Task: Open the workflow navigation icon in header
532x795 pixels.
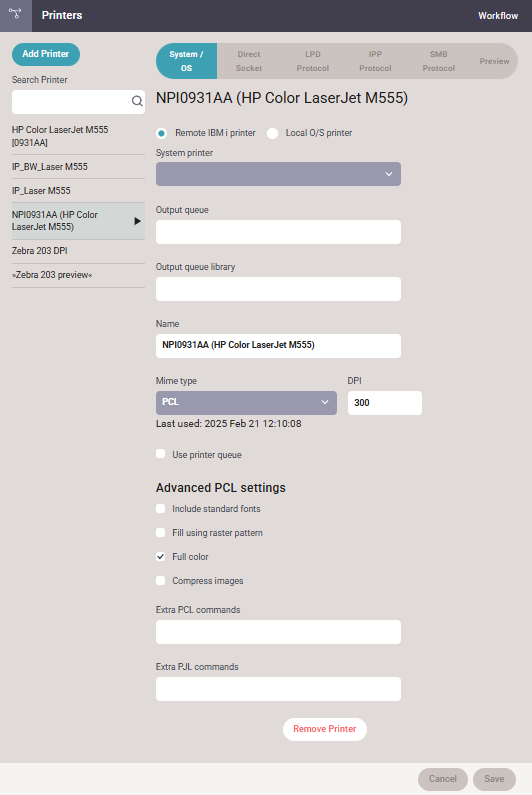Action: 15,15
